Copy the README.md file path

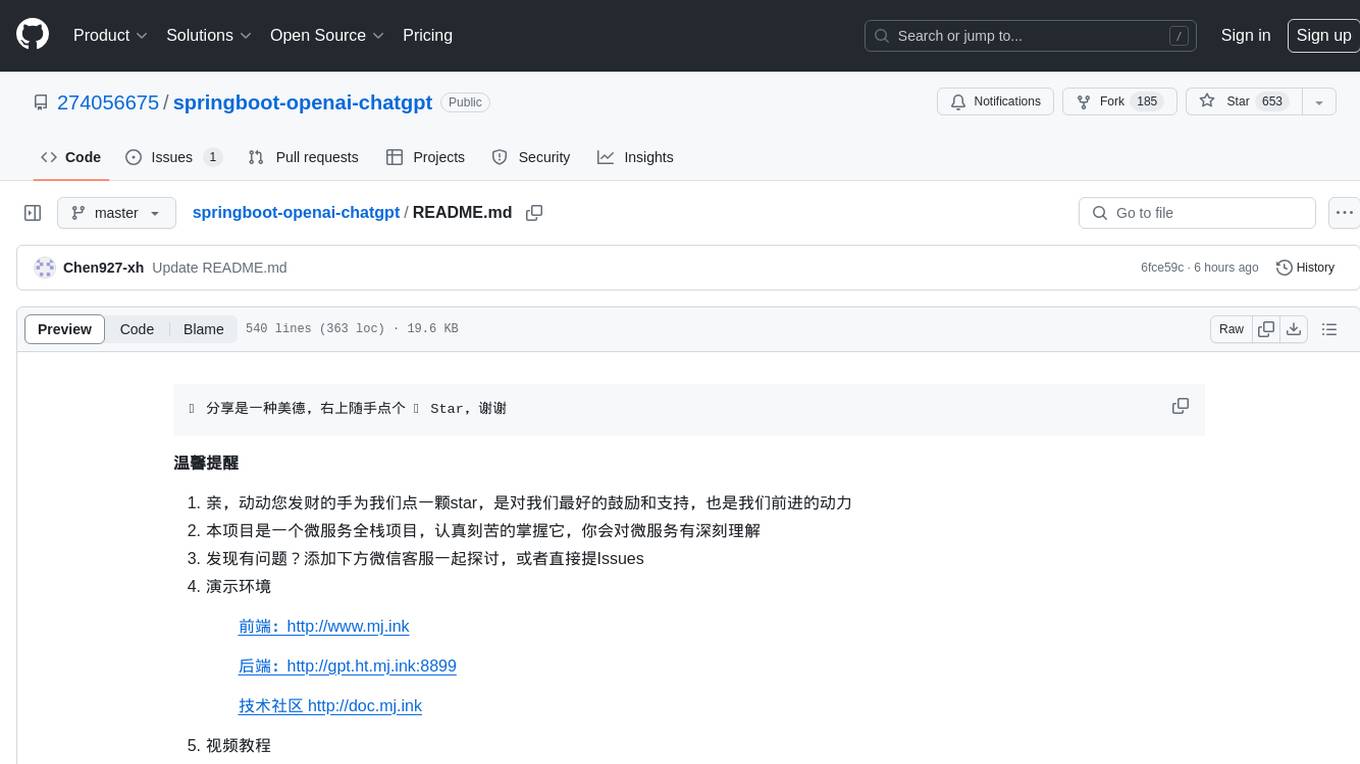(534, 213)
